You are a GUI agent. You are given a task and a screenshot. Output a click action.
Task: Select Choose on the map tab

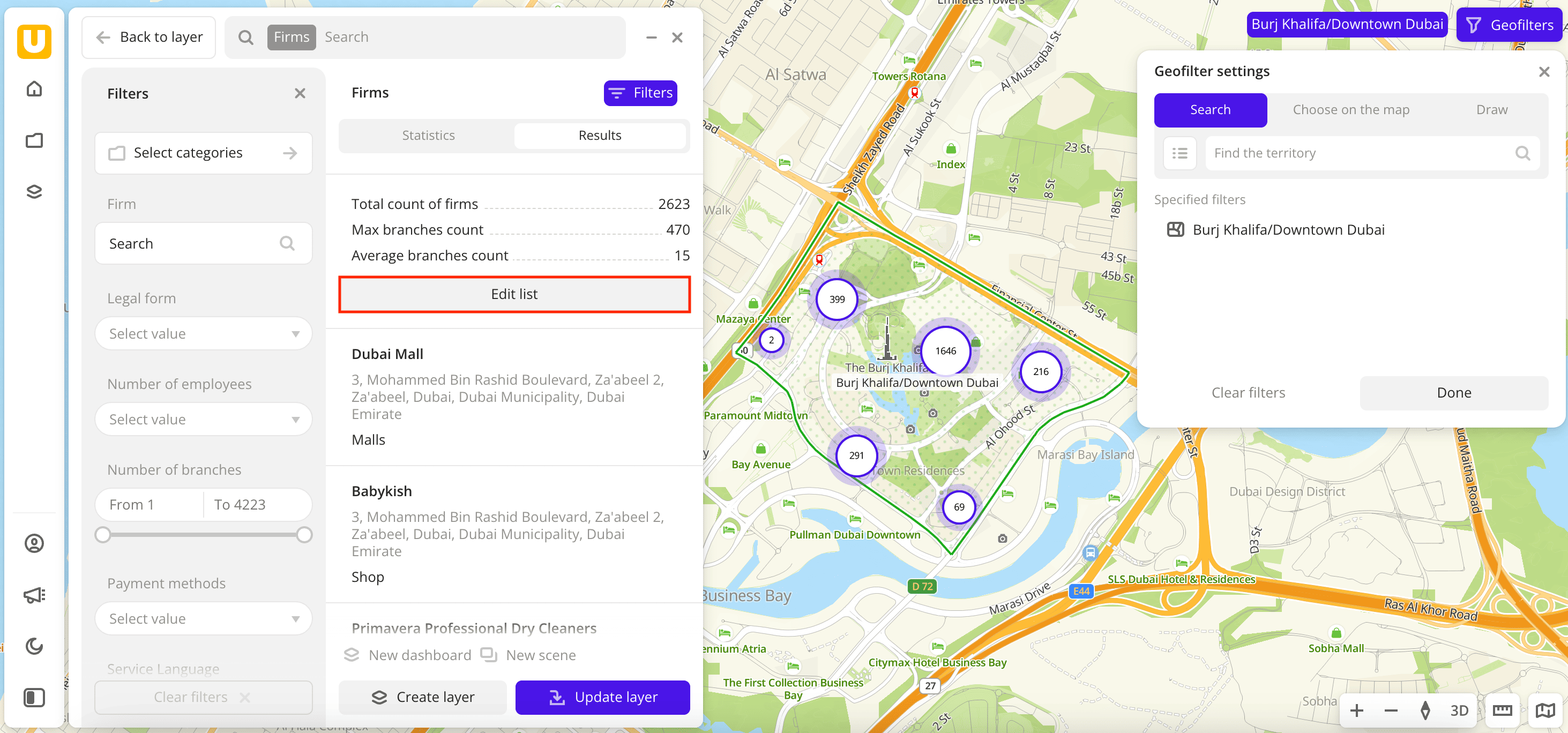click(x=1350, y=110)
